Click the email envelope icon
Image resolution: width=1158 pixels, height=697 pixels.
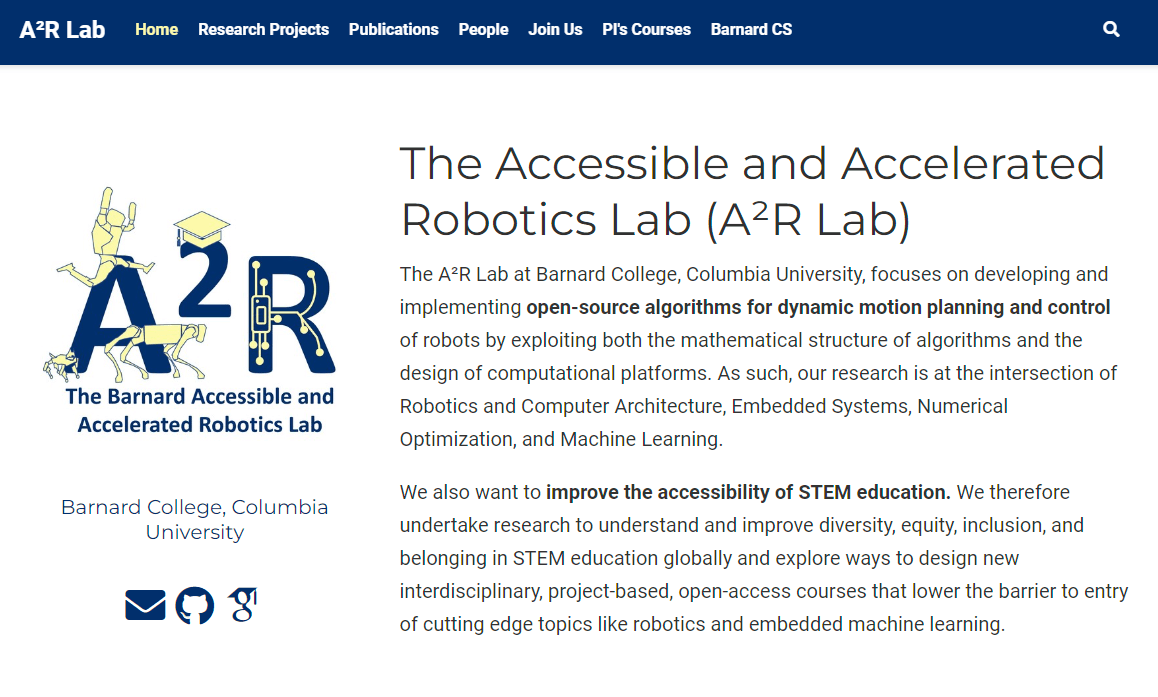click(x=145, y=604)
